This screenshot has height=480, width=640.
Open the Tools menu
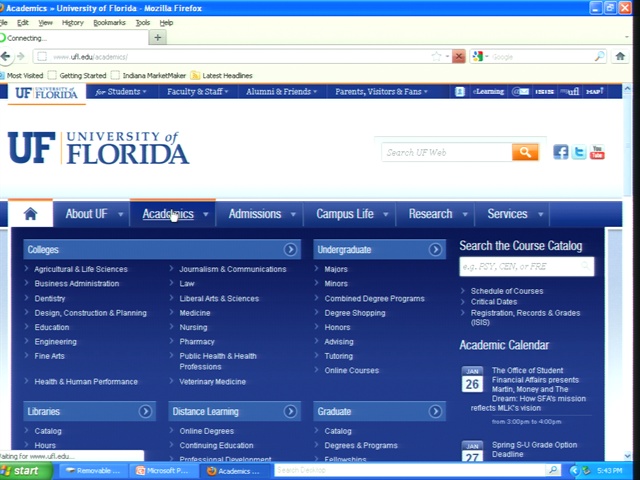[x=143, y=22]
